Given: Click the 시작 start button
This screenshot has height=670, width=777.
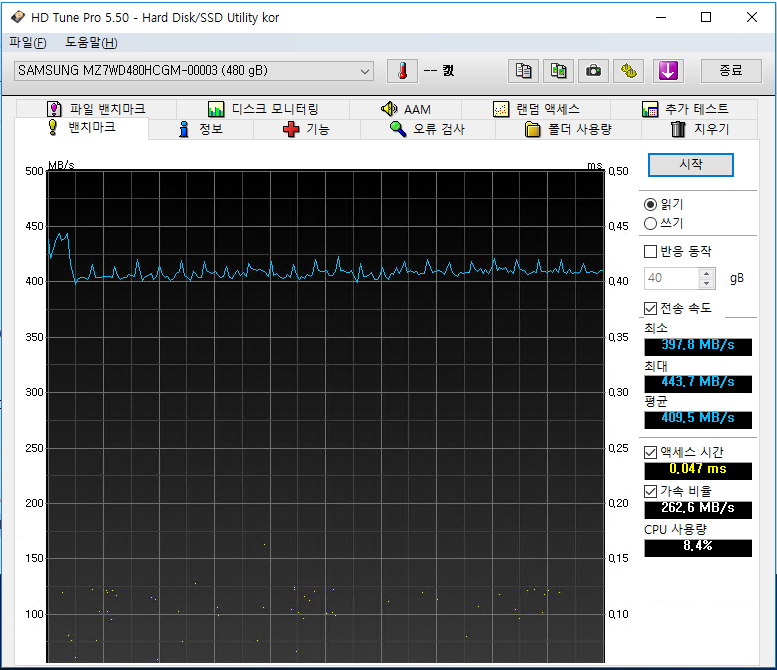Looking at the screenshot, I should coord(691,165).
